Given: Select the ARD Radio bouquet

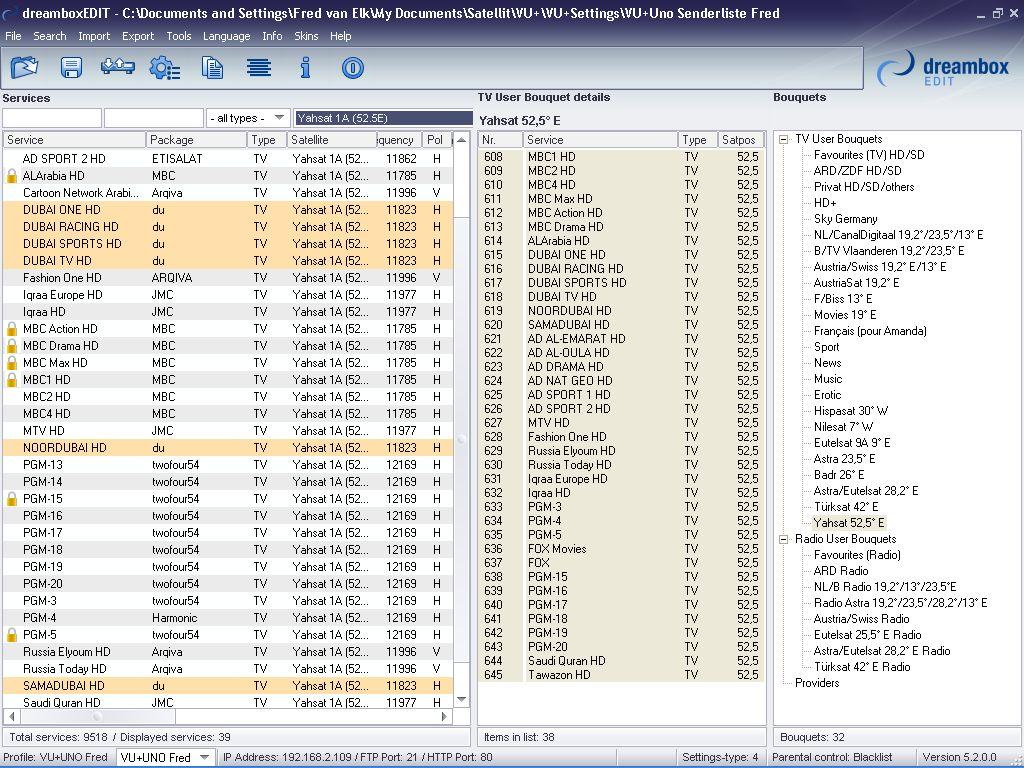Looking at the screenshot, I should (x=840, y=571).
